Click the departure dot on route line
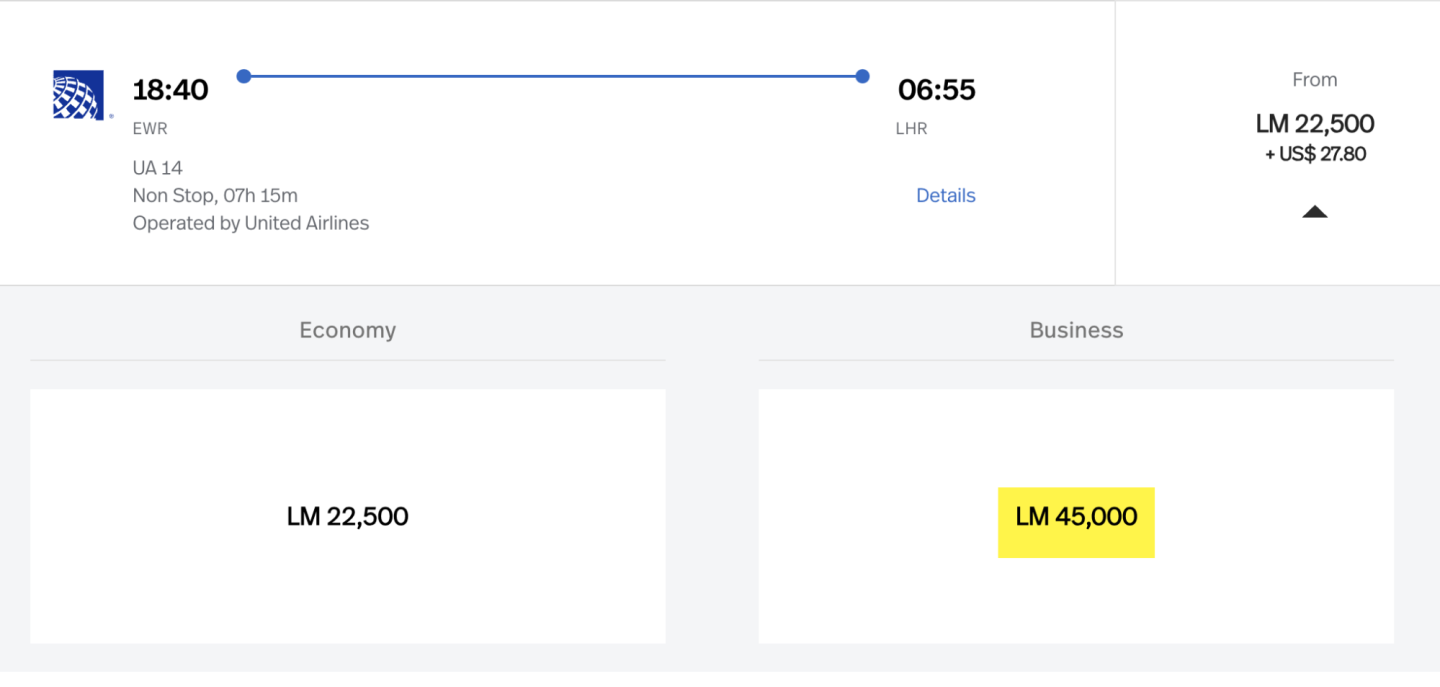 [x=243, y=76]
